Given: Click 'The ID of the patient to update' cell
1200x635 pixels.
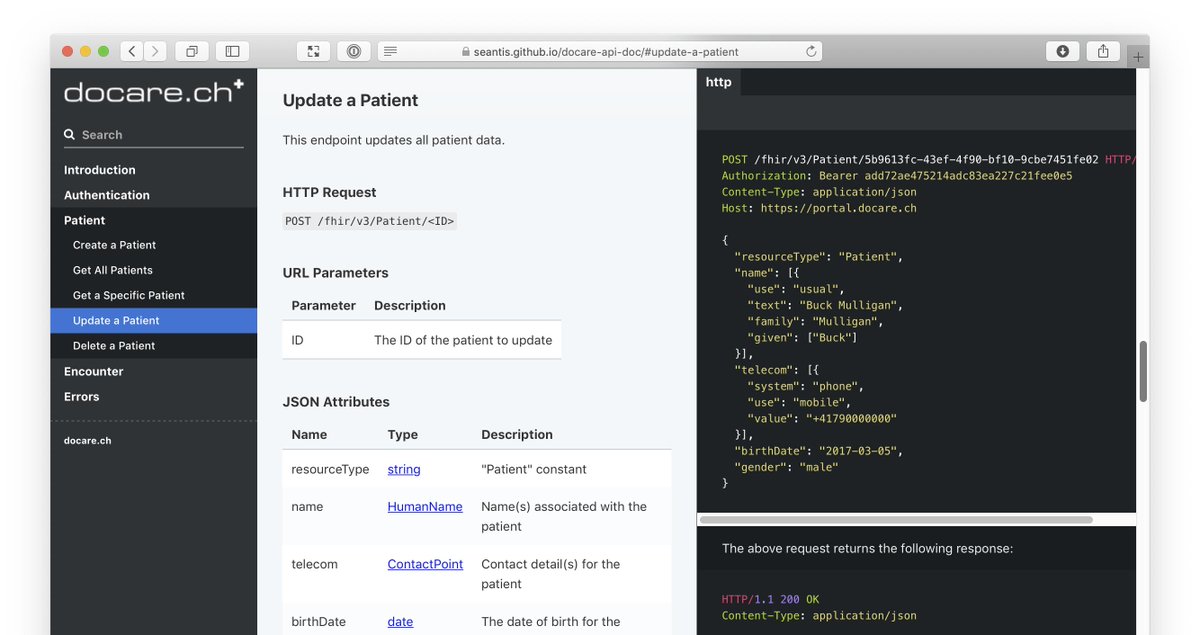Looking at the screenshot, I should pos(463,340).
